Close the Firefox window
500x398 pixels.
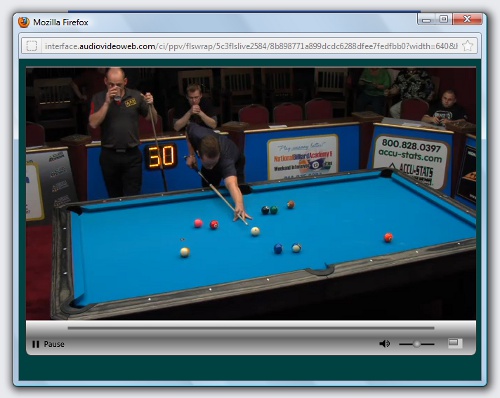point(467,19)
